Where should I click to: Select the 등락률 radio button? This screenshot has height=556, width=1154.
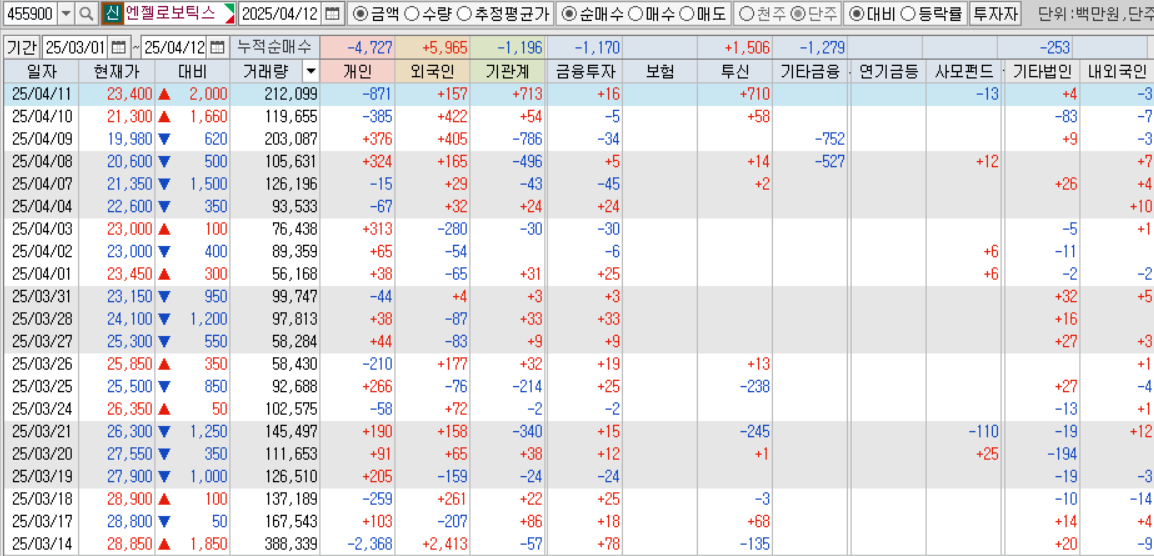click(908, 13)
